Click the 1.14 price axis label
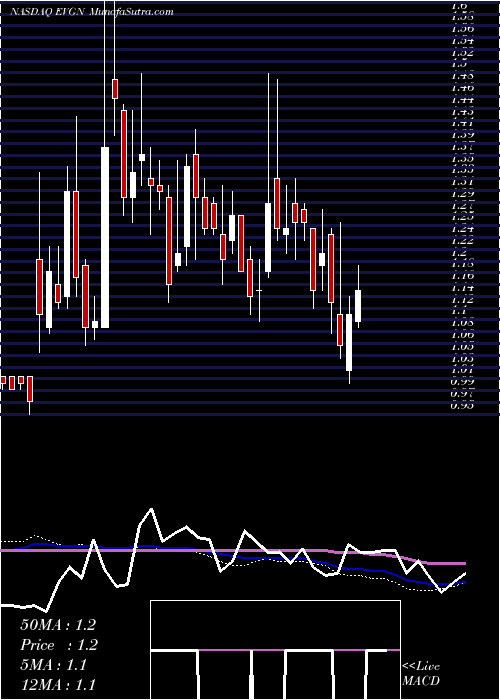The width and height of the screenshot is (500, 700). 462,288
